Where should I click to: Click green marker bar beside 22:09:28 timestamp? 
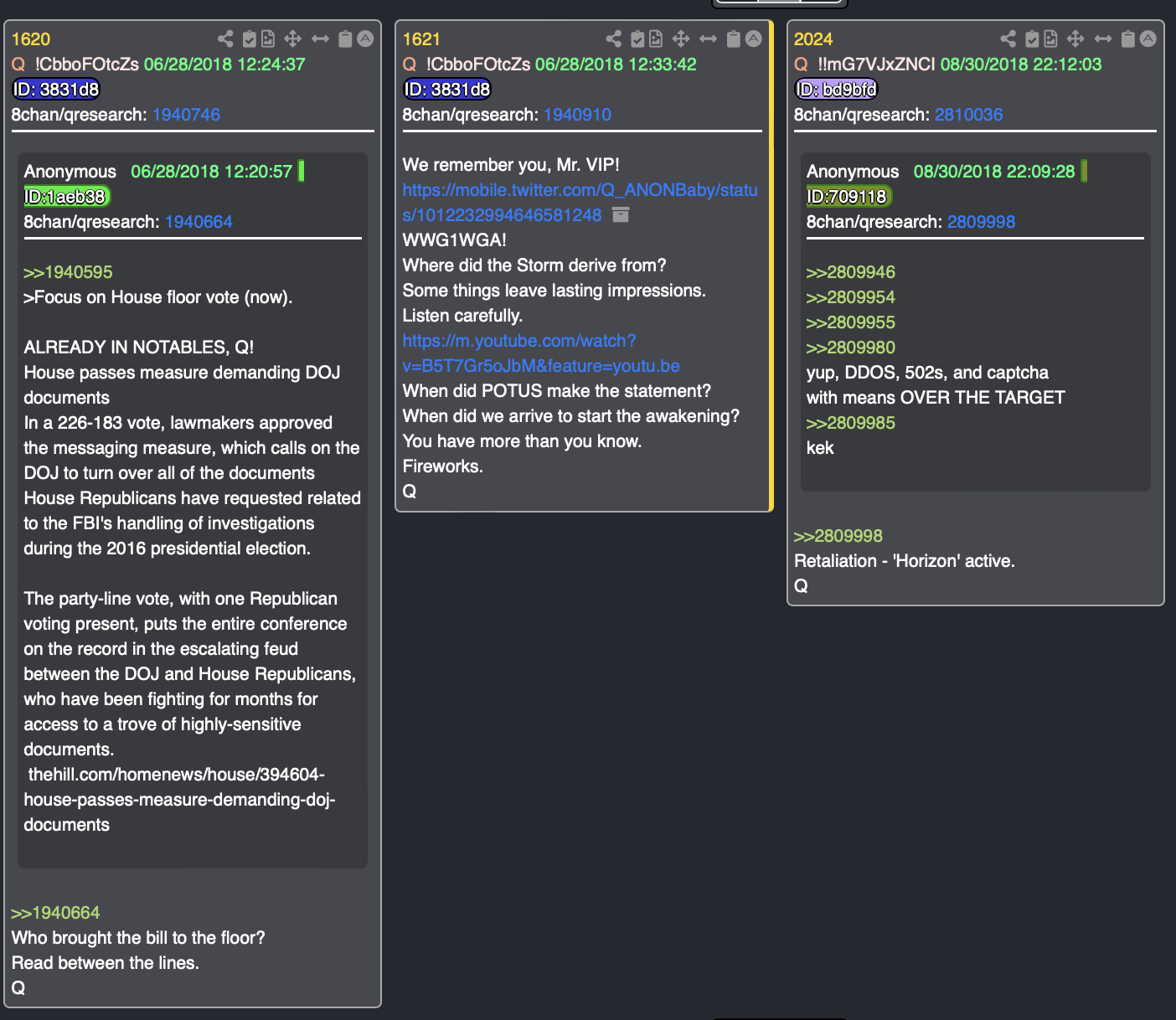point(1084,171)
